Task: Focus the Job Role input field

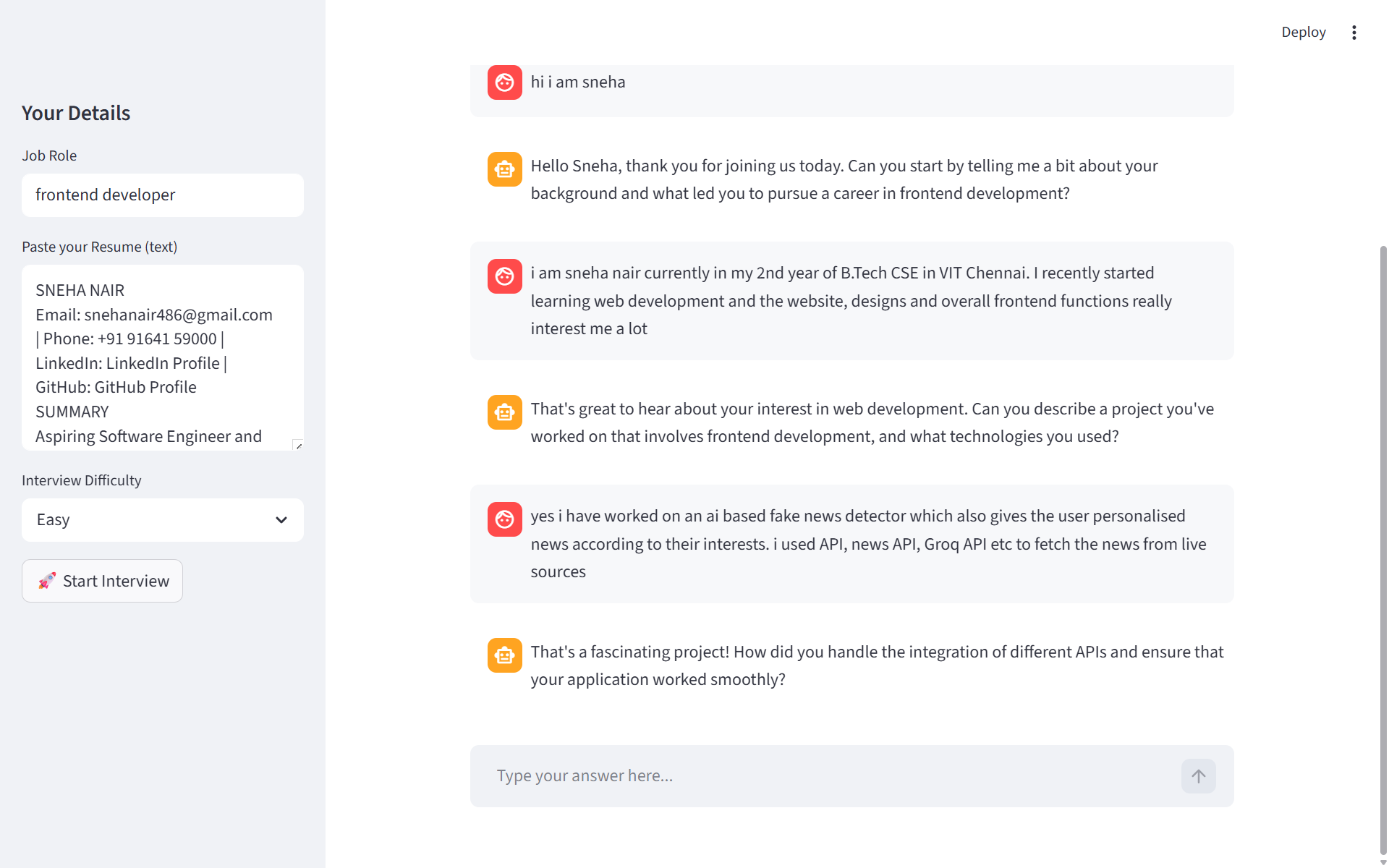Action: [162, 195]
